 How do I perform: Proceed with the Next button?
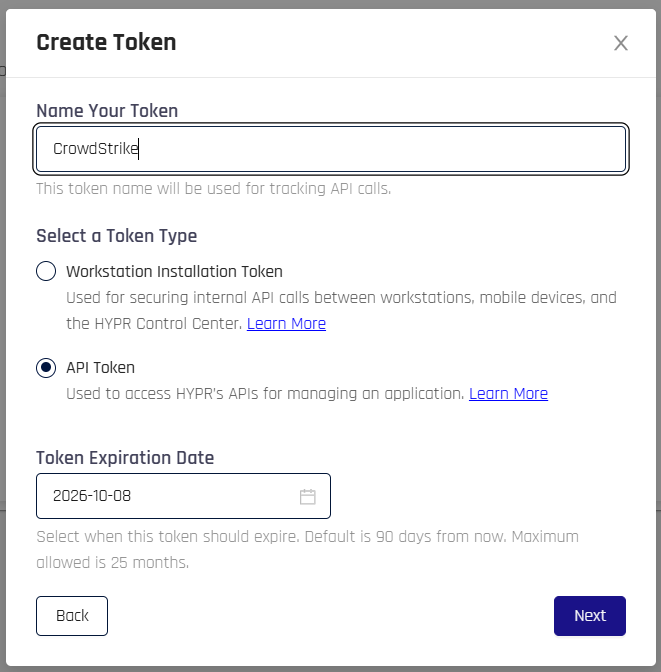(590, 616)
